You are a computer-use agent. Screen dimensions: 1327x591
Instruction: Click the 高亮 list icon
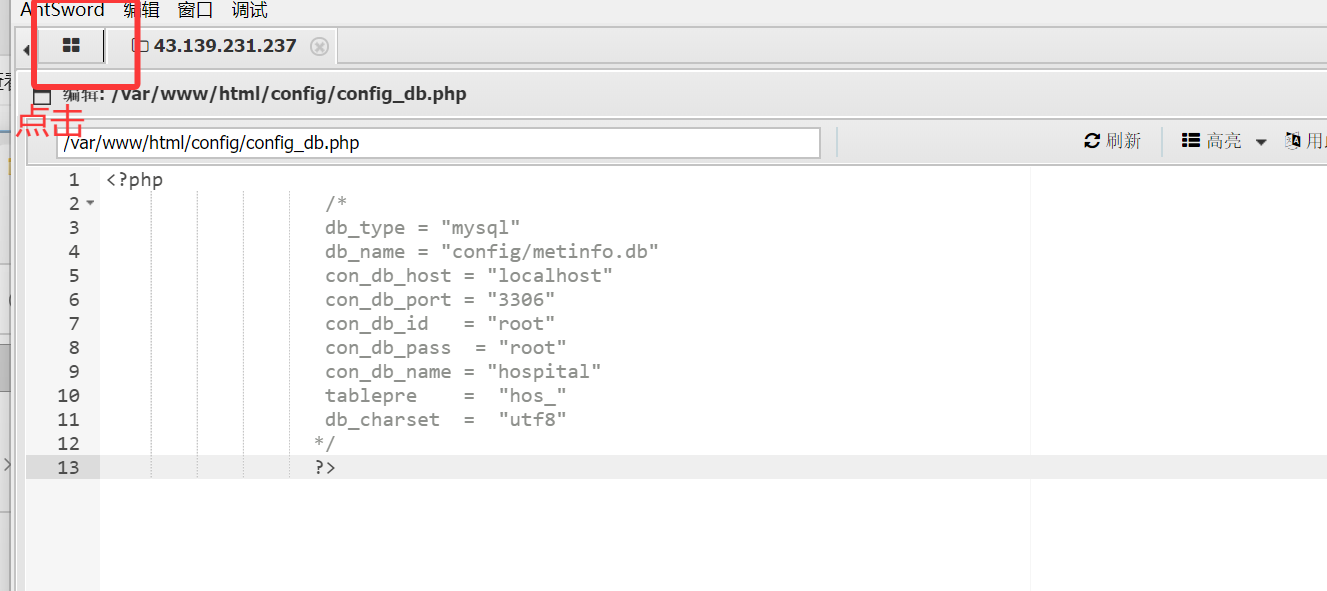coord(1191,141)
